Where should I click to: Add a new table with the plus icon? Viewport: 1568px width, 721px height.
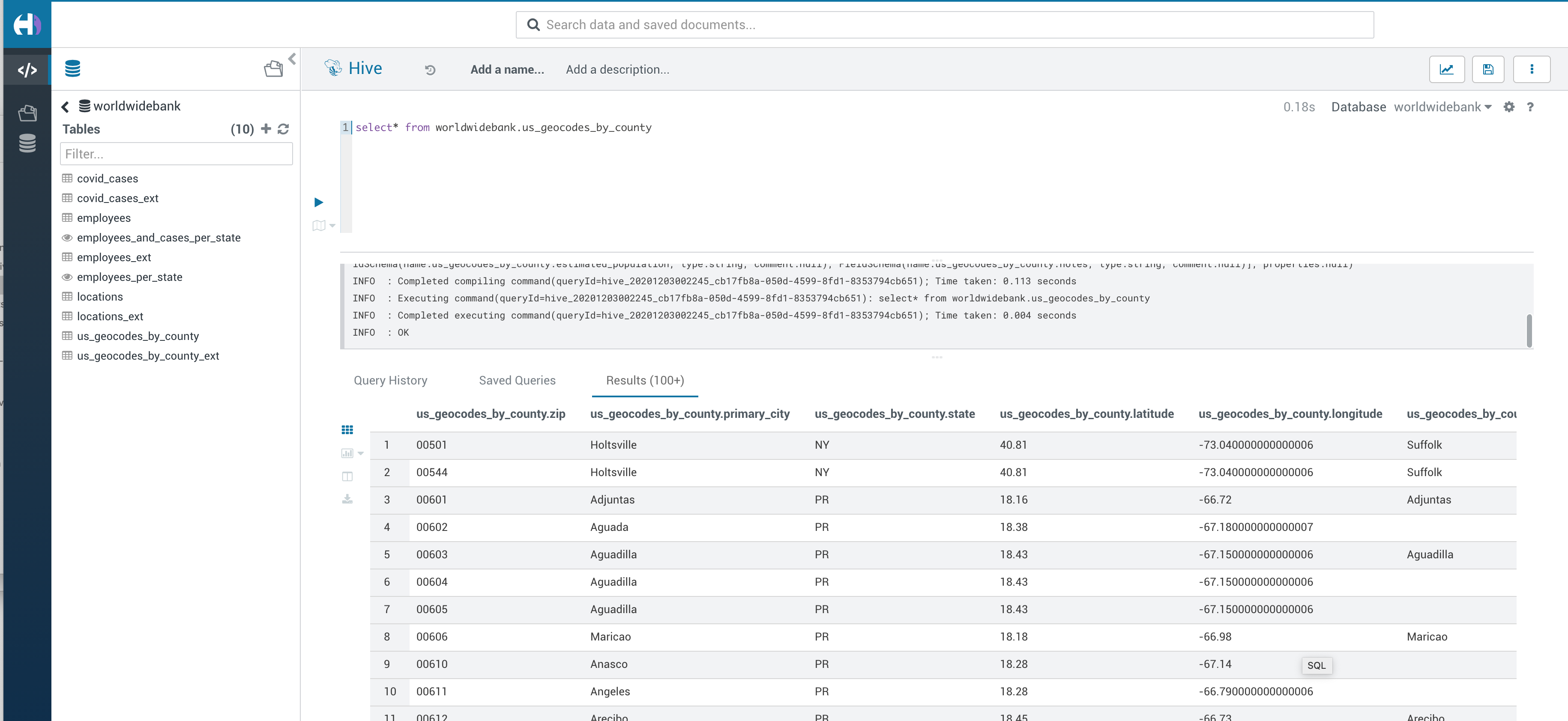pyautogui.click(x=266, y=129)
